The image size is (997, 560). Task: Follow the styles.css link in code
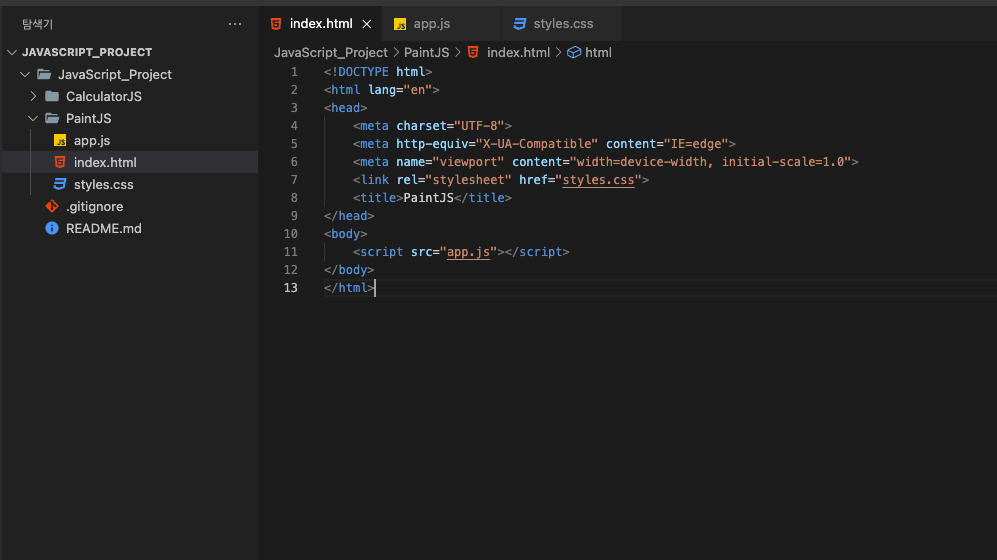pos(598,180)
